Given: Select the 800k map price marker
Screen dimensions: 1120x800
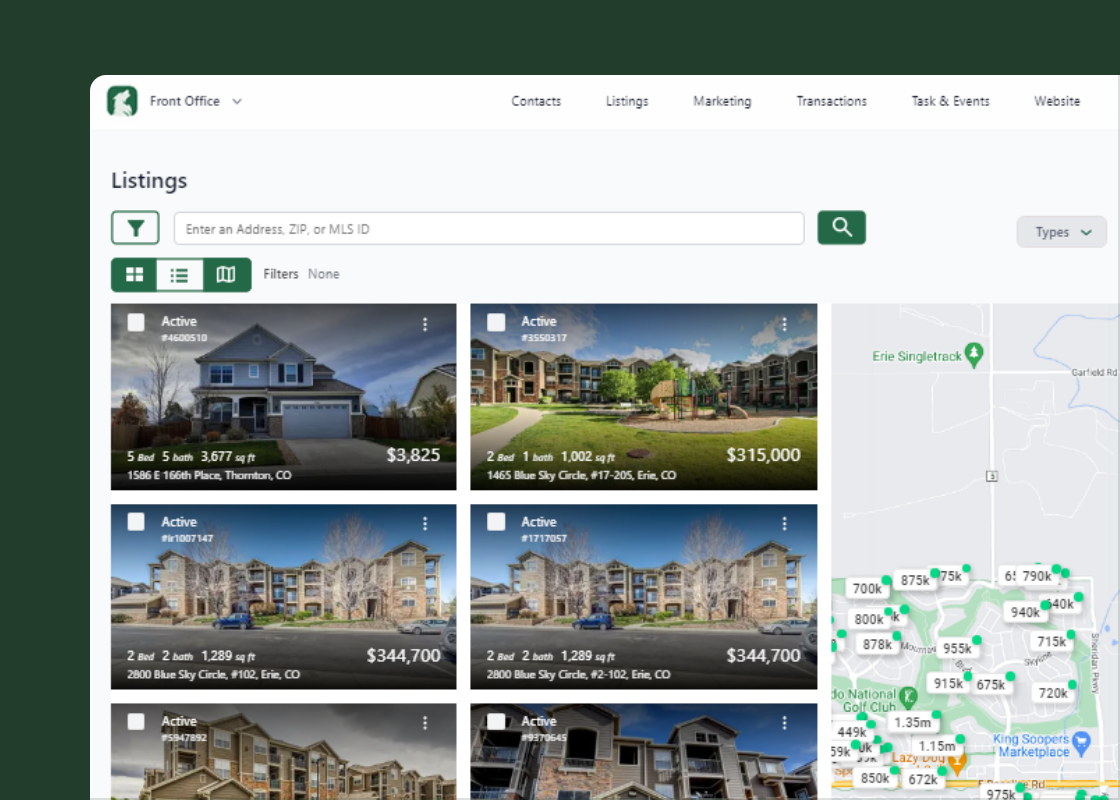Looking at the screenshot, I should click(x=869, y=619).
